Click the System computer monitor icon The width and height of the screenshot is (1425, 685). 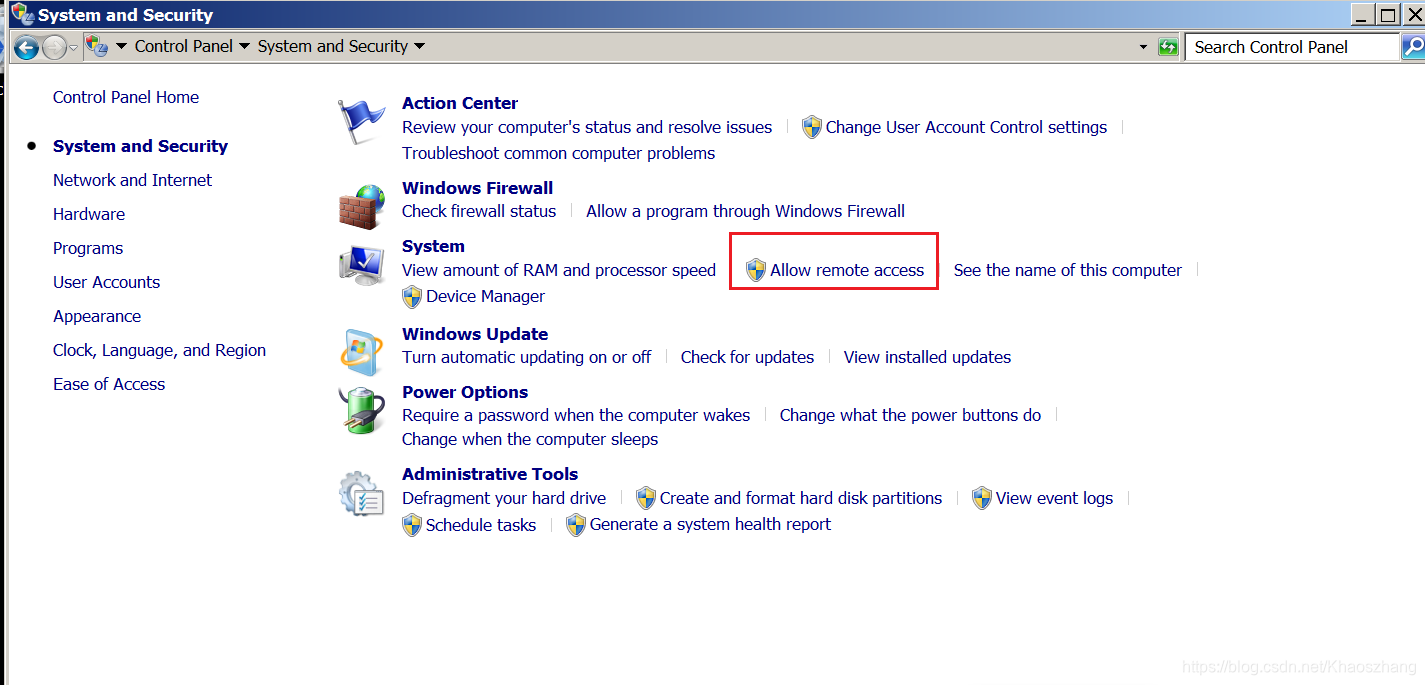[x=361, y=265]
